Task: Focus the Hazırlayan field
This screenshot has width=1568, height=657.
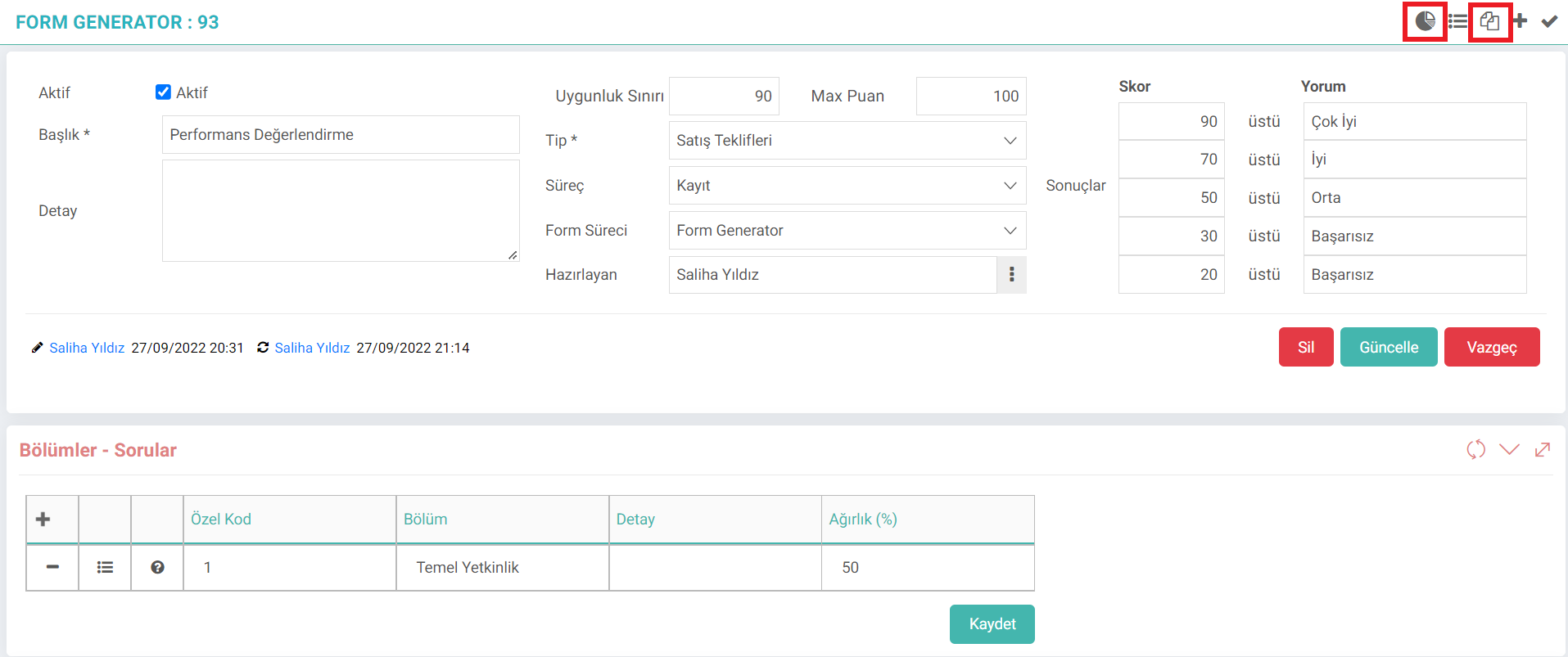Action: pos(833,275)
